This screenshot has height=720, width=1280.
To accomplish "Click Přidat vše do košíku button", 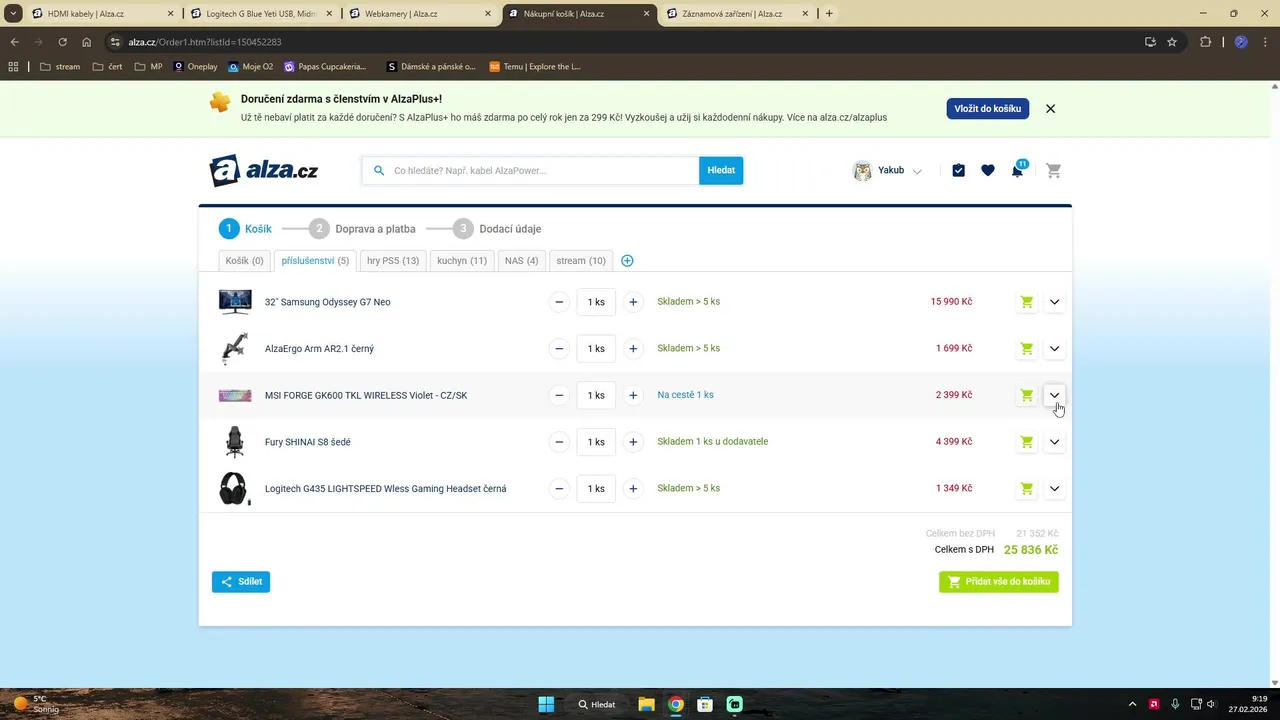I will tap(999, 582).
